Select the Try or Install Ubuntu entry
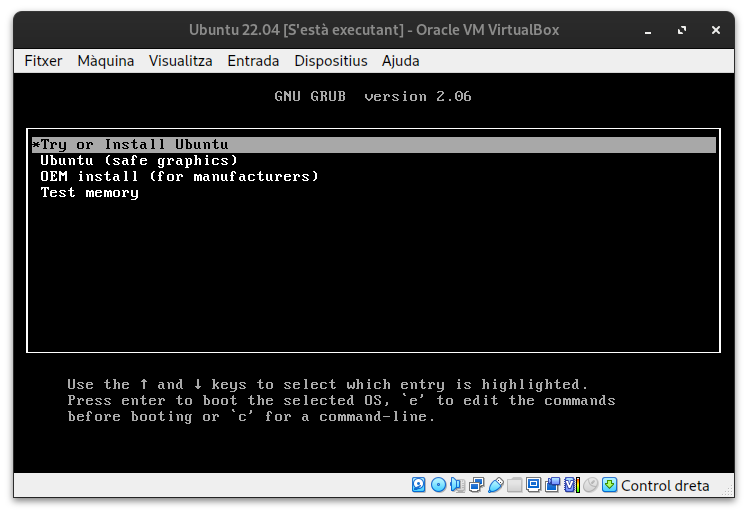The image size is (748, 514). coord(135,145)
